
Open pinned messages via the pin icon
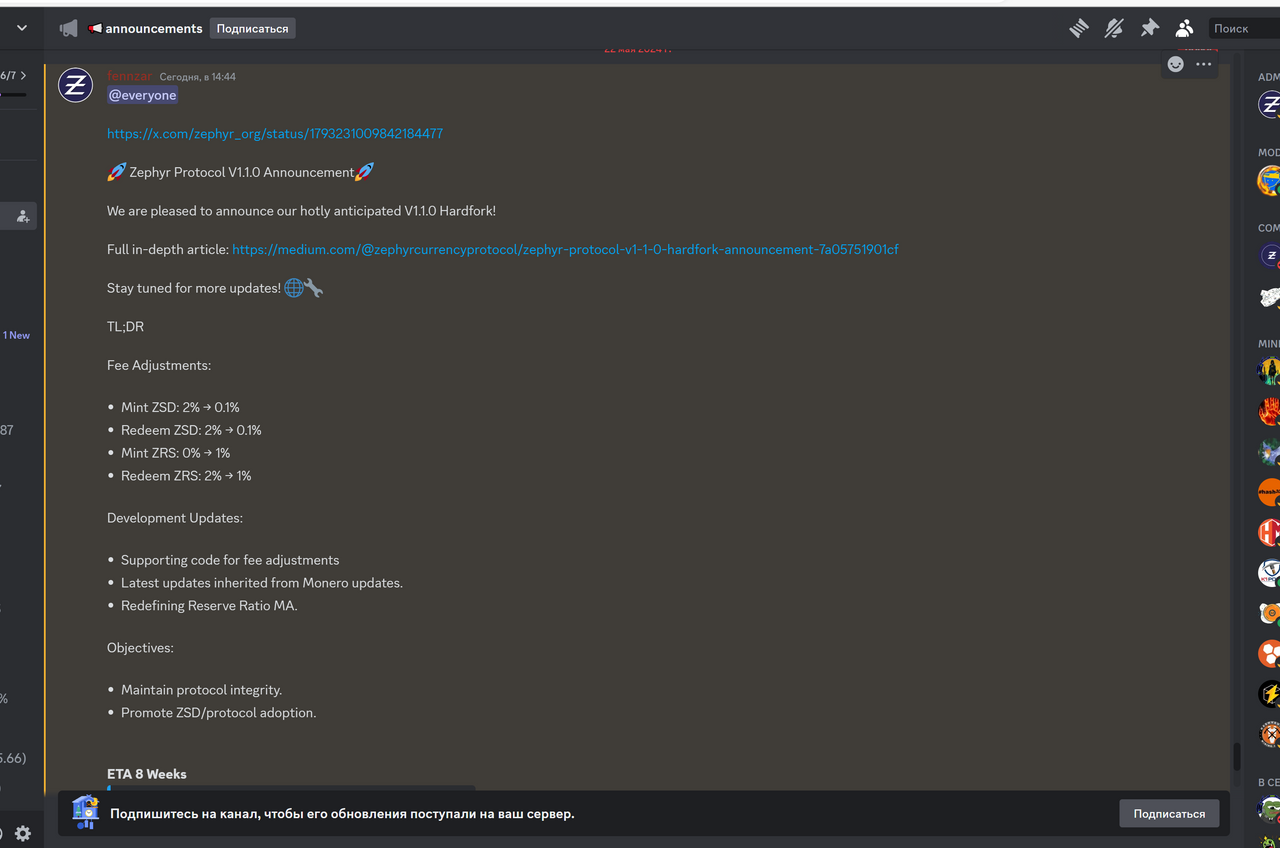[1149, 29]
